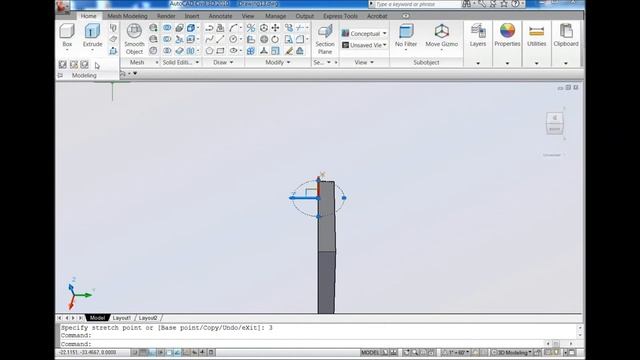Click the Modeling panel title

[84, 76]
